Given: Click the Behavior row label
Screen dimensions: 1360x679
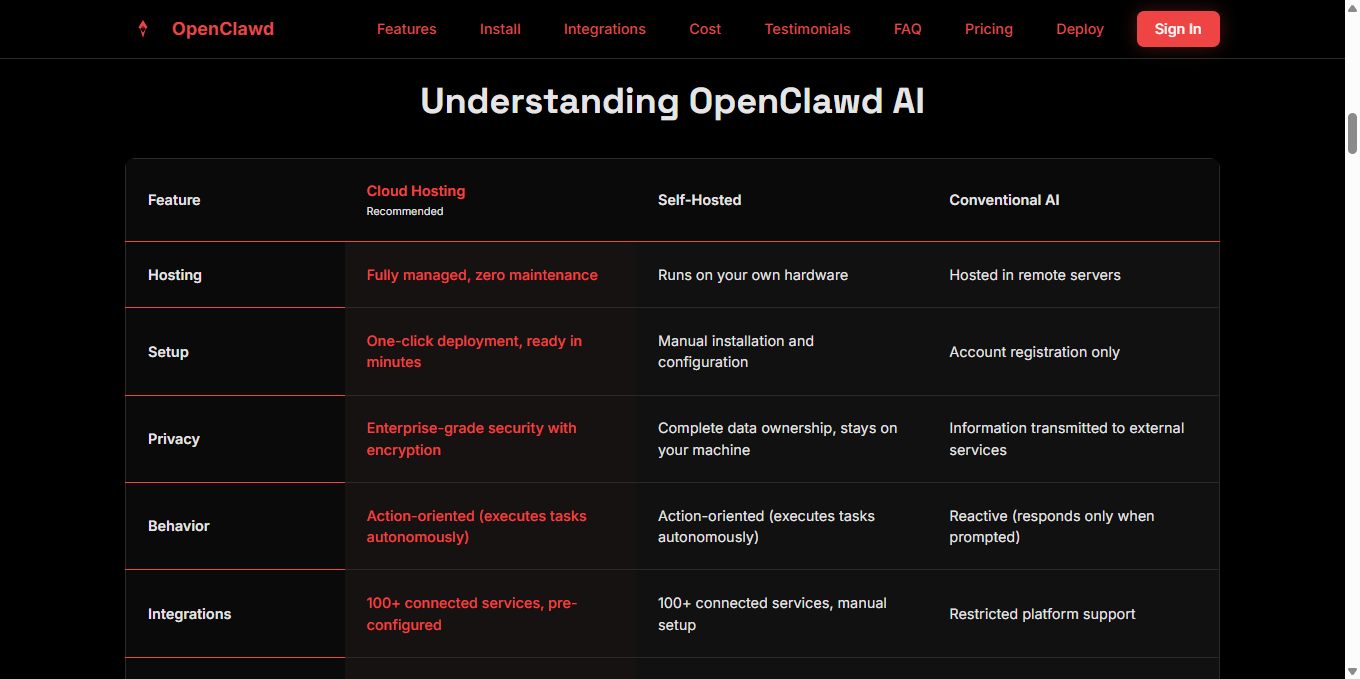Looking at the screenshot, I should [x=179, y=526].
